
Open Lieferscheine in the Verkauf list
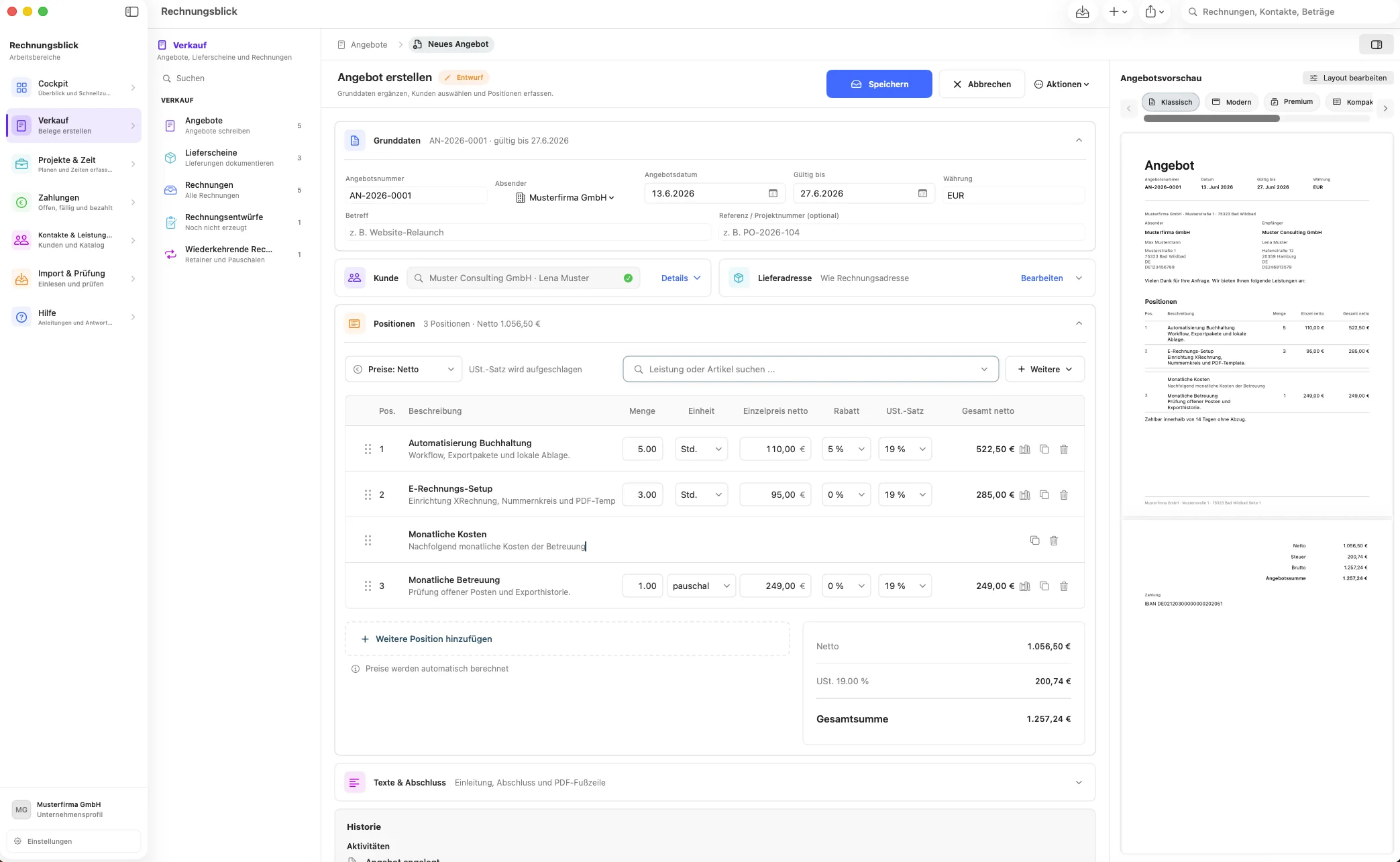click(x=233, y=158)
